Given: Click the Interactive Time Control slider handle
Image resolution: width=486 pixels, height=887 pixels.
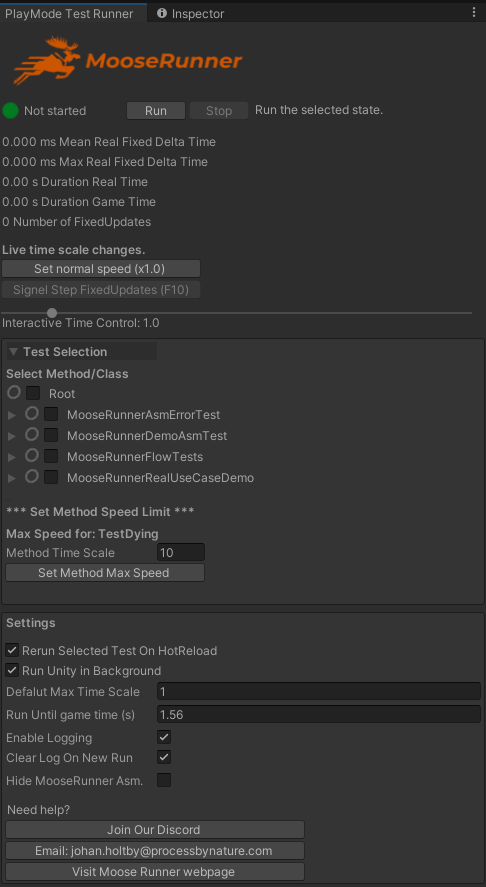Looking at the screenshot, I should click(52, 313).
